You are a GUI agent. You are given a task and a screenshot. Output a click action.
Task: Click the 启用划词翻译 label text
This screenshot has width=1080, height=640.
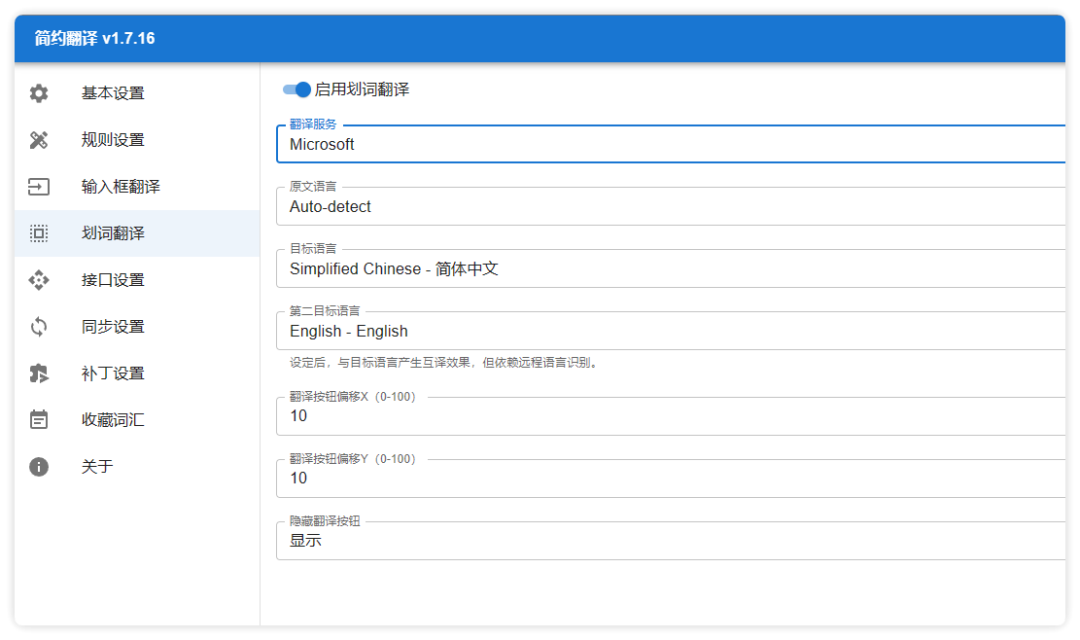[362, 90]
